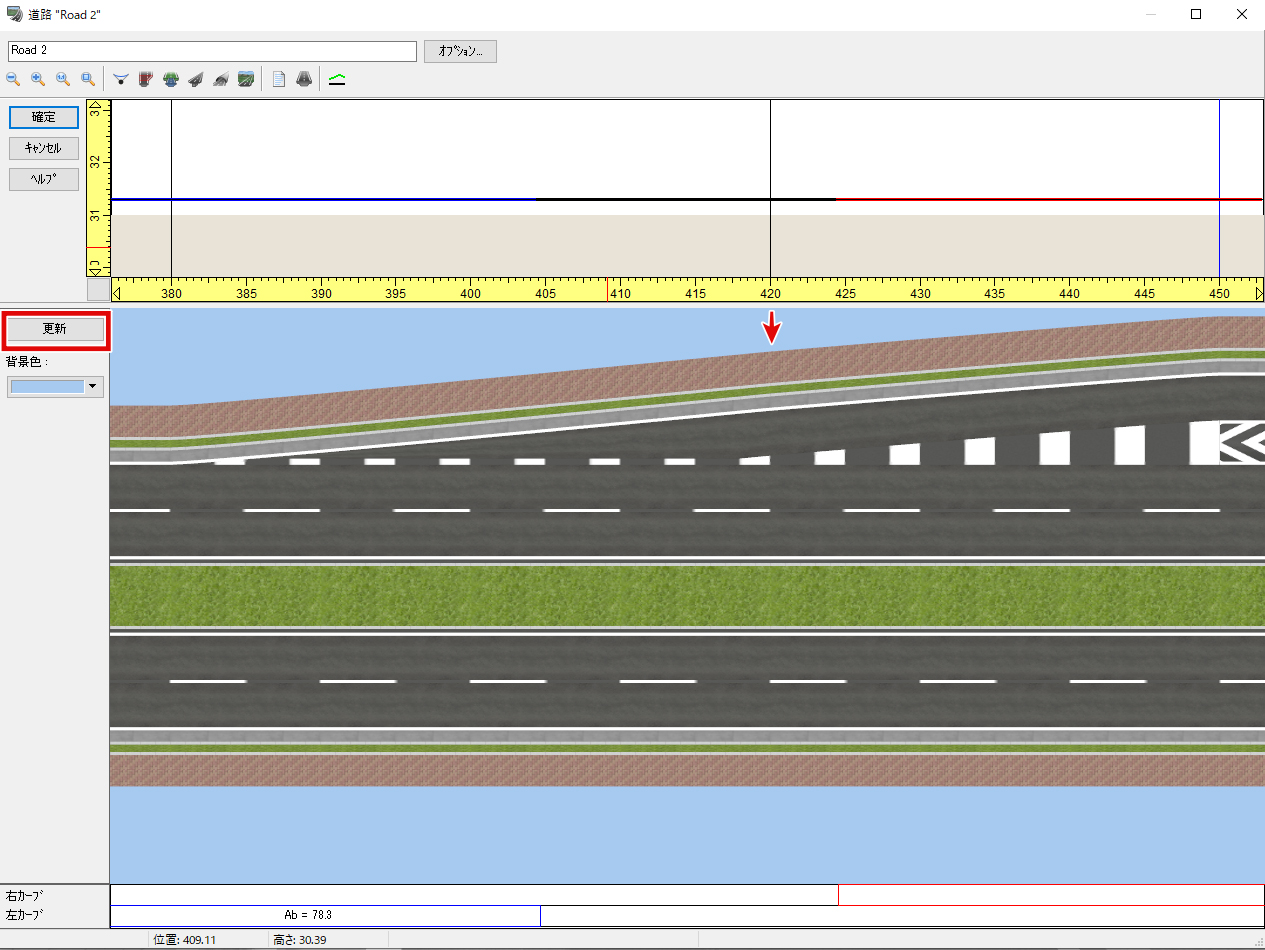
Task: Click the gray tunnel tube icon
Action: [x=221, y=78]
